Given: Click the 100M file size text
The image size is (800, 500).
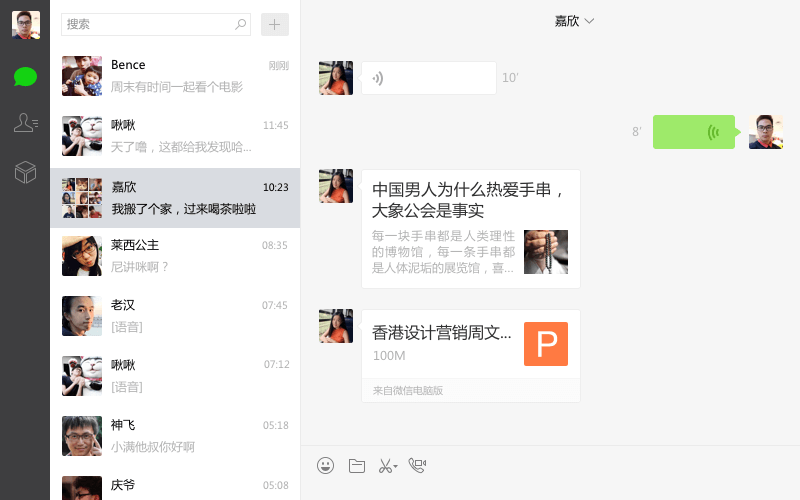Looking at the screenshot, I should [x=389, y=356].
